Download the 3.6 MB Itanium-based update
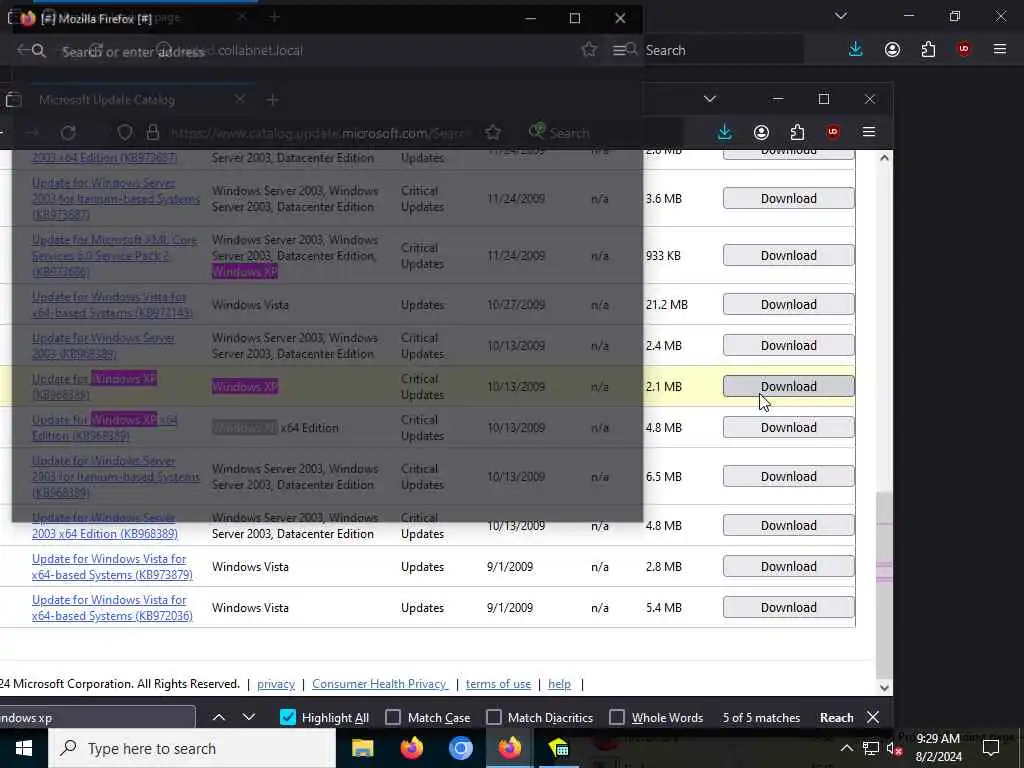1024x768 pixels. coord(788,199)
